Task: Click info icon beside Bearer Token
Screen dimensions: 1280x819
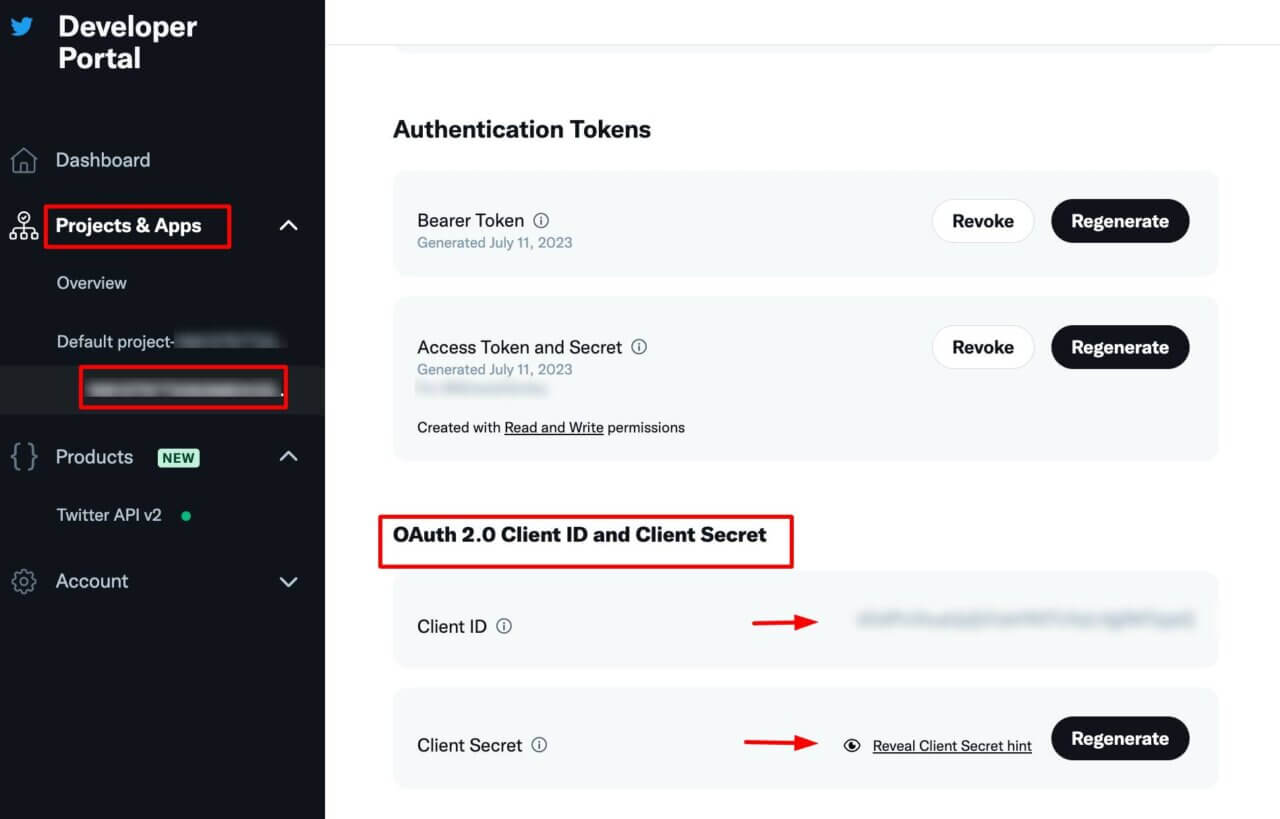Action: pyautogui.click(x=541, y=221)
